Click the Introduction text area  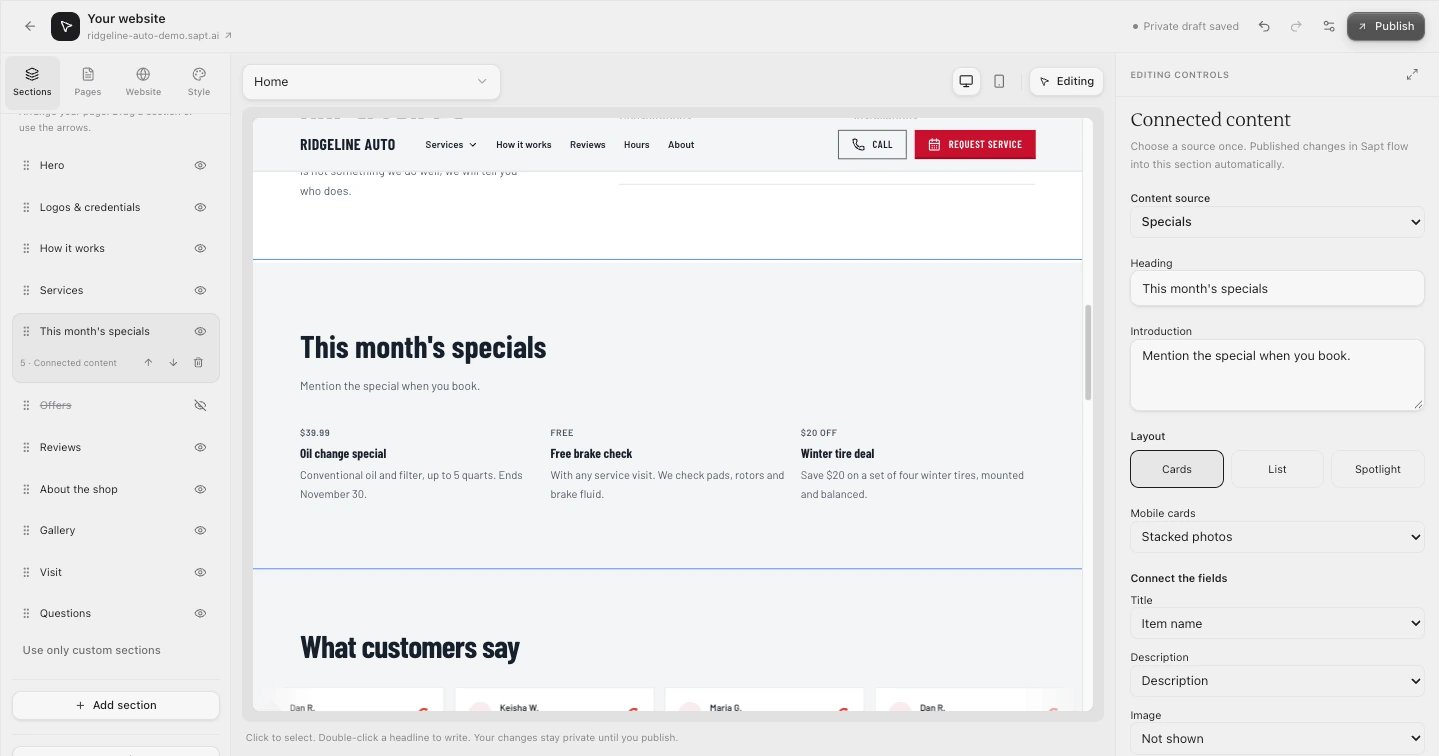coord(1277,375)
